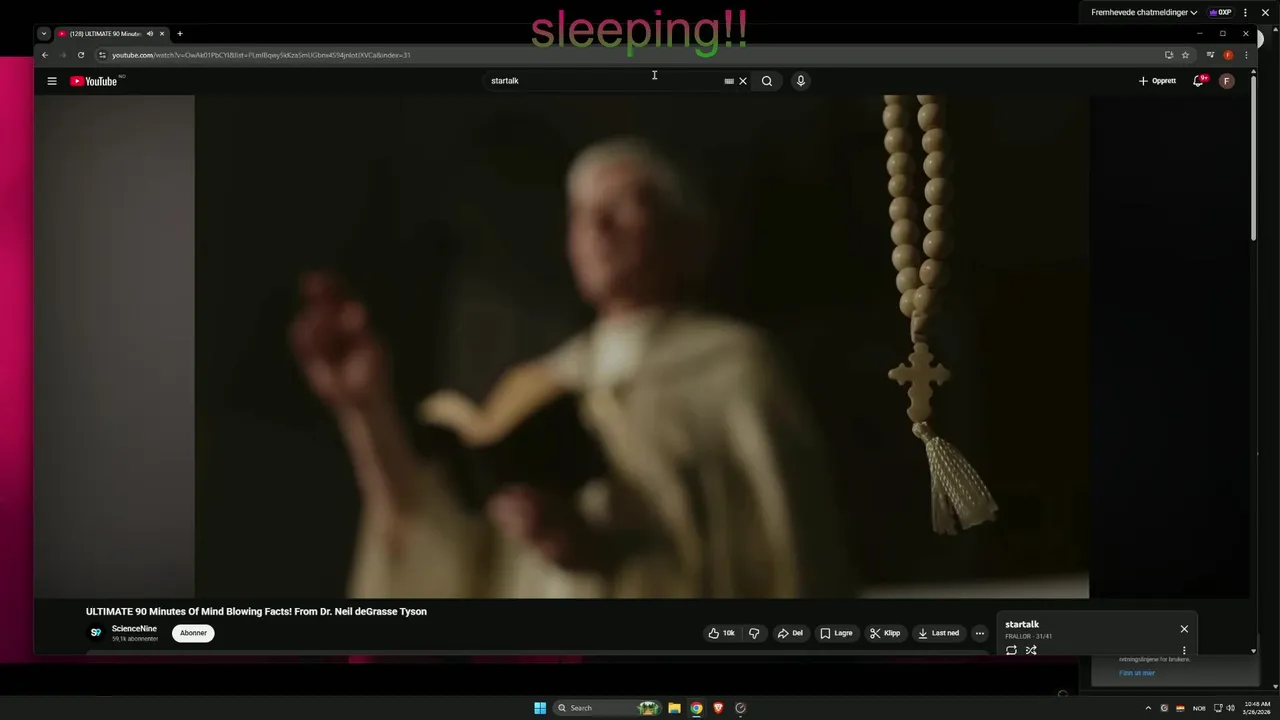Open Chrome from the taskbar
Screen dimensions: 1280x720
(x=696, y=708)
